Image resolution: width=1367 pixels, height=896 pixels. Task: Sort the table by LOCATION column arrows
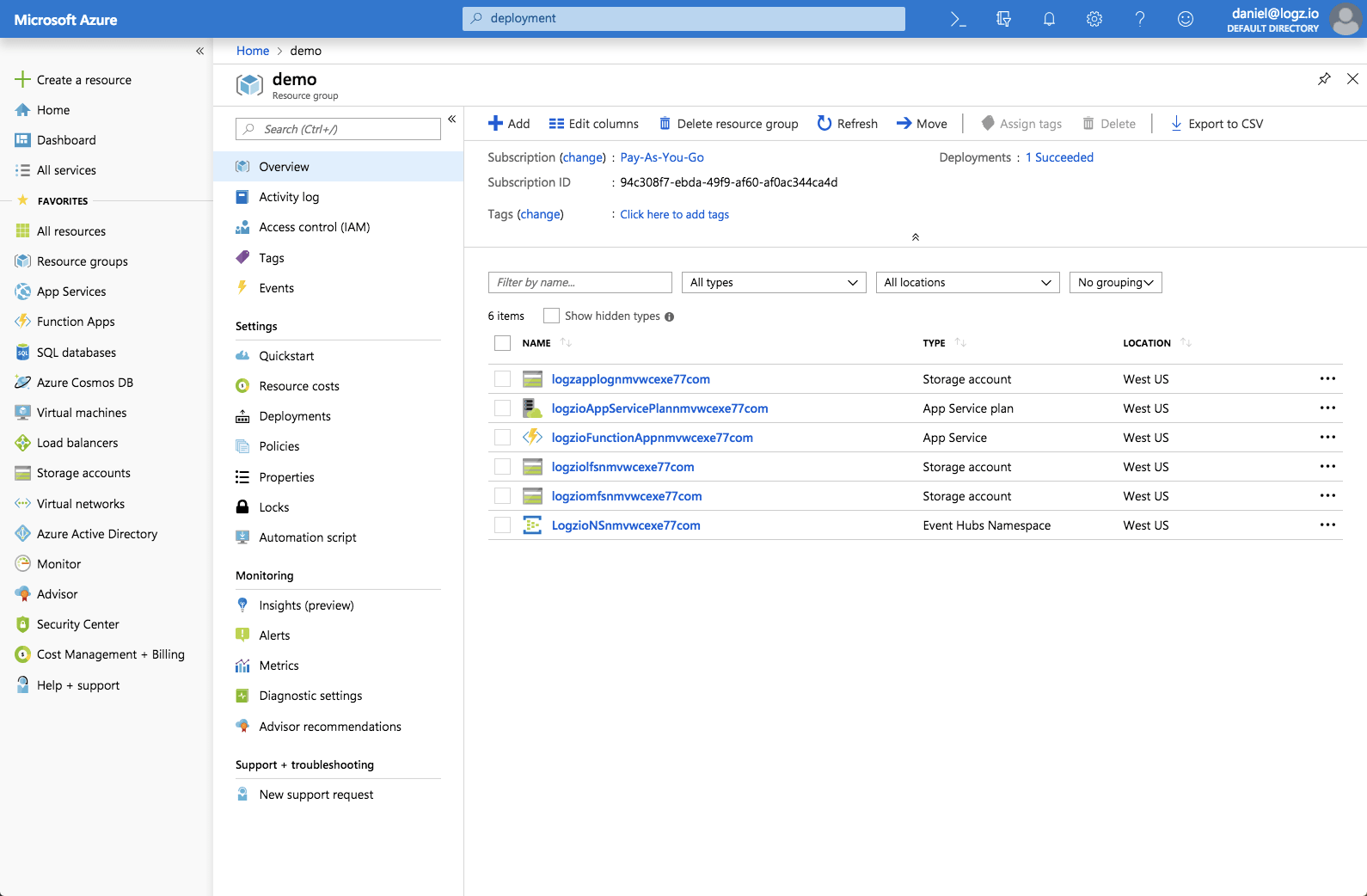1186,342
